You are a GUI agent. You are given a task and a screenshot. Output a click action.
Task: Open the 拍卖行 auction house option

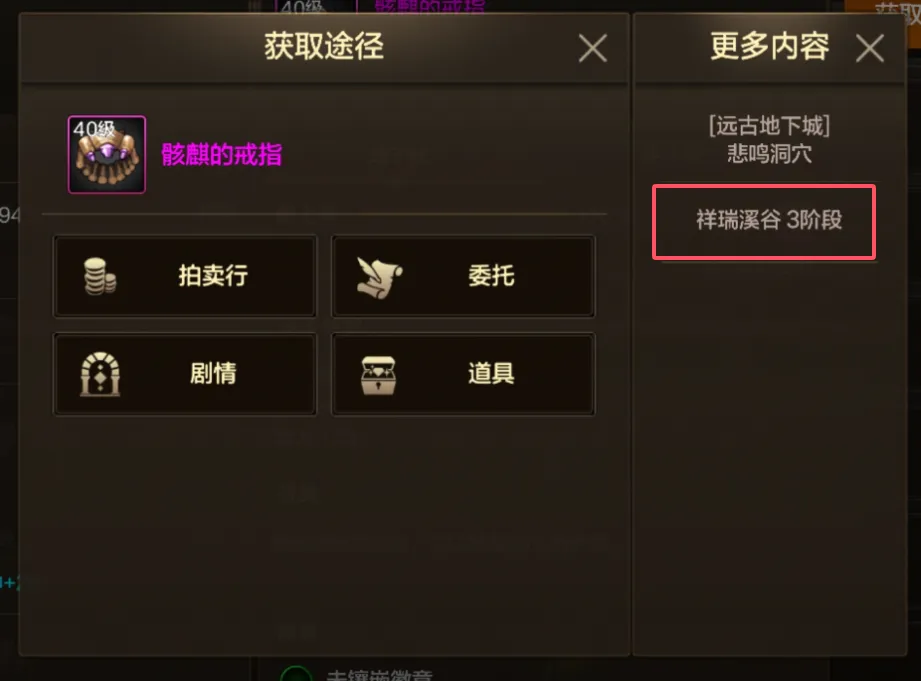(x=185, y=276)
